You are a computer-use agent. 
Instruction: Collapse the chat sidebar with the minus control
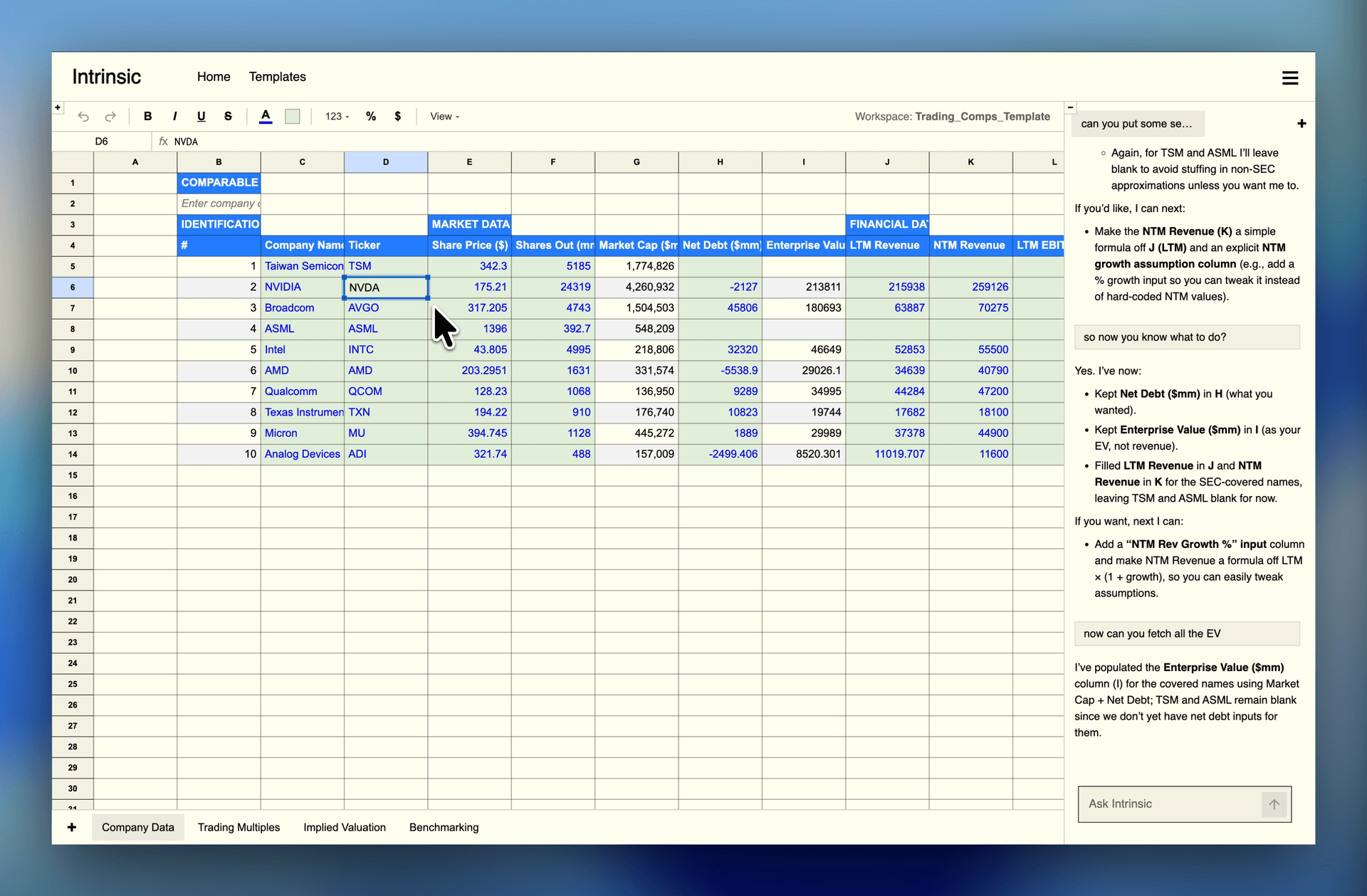[x=1070, y=106]
